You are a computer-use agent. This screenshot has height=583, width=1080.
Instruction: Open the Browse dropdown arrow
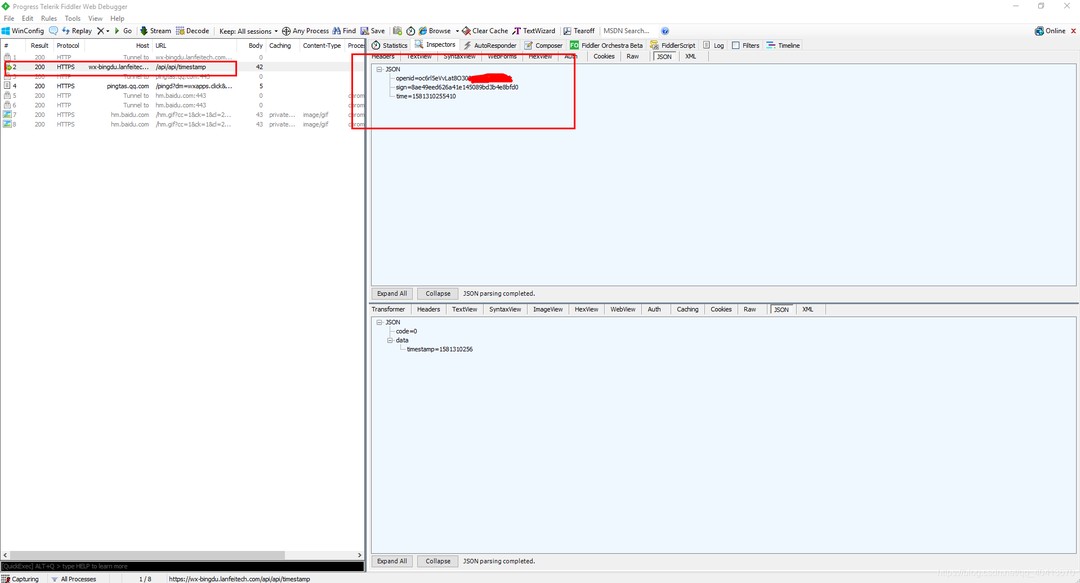[457, 31]
